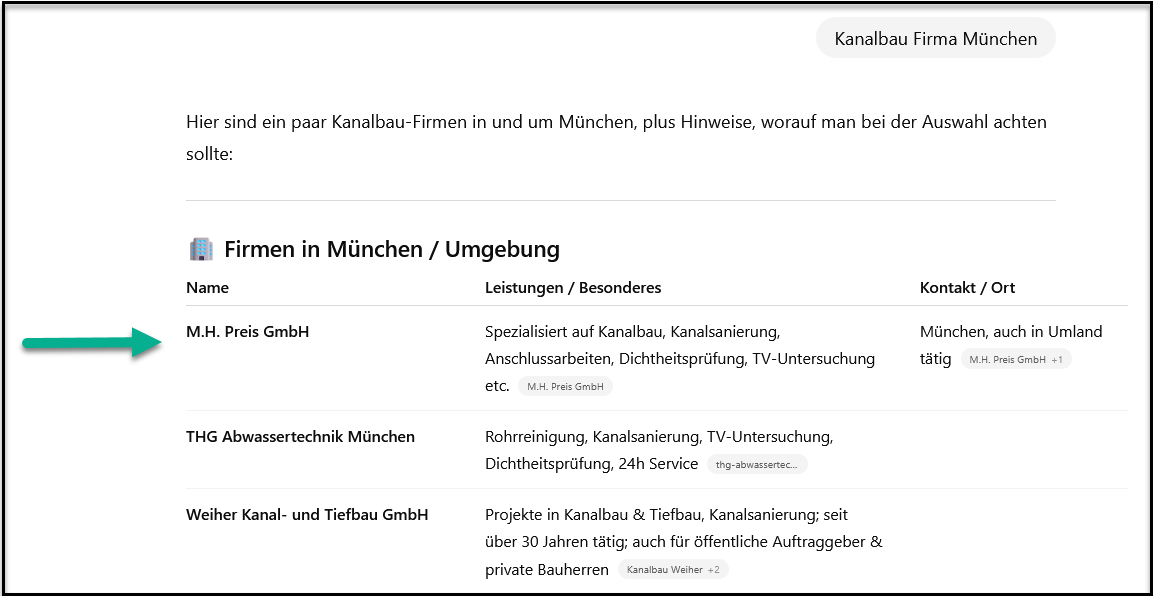
Task: Click the intro paragraph starting "Hier sind ein paar"
Action: pos(616,123)
